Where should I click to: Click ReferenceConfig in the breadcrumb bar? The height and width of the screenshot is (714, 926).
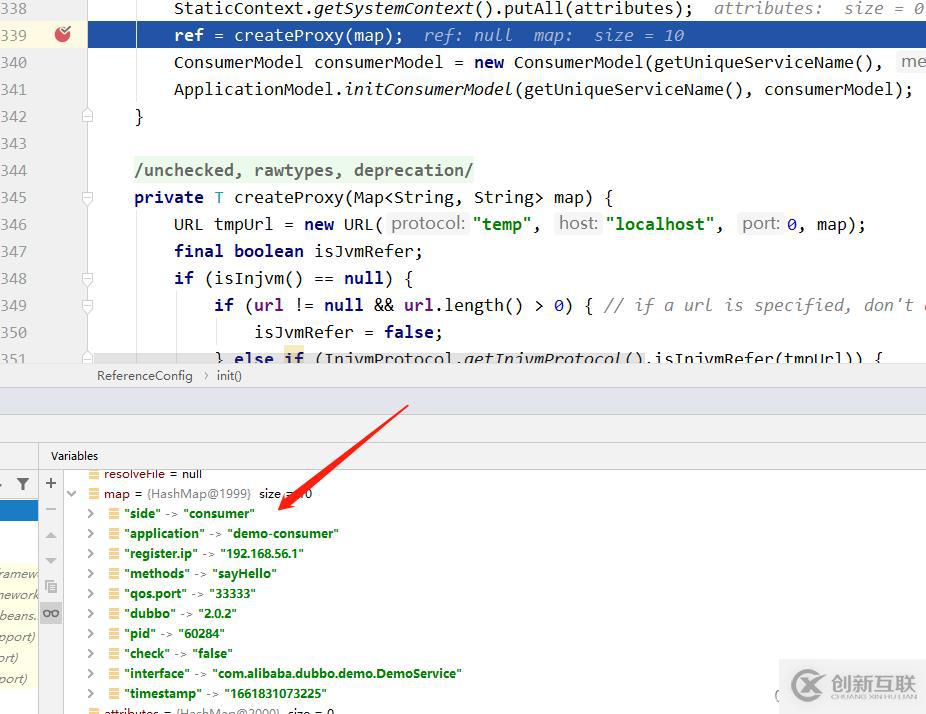144,376
